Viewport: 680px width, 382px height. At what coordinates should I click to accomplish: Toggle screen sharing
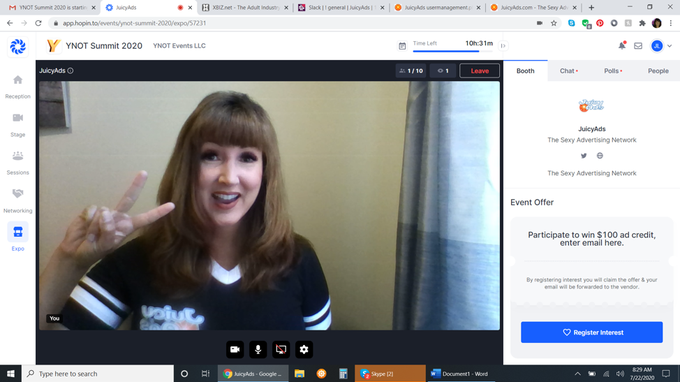pos(281,349)
